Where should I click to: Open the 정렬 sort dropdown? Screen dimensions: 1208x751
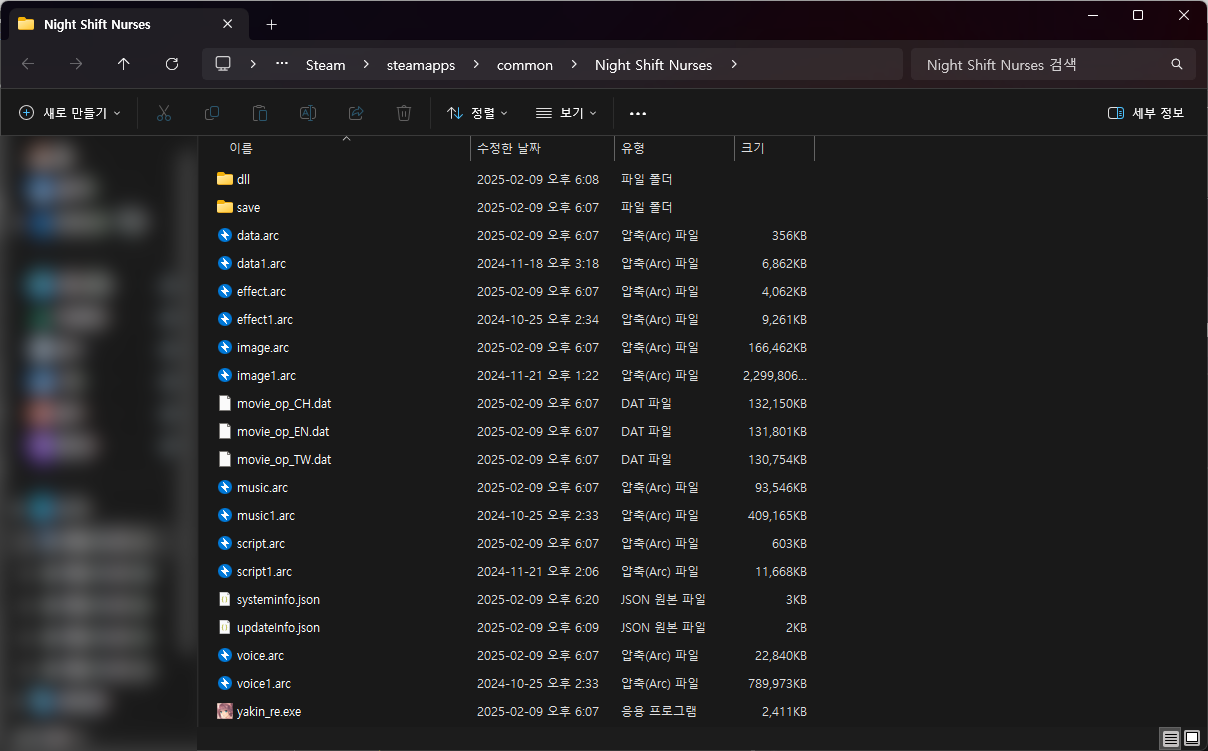point(477,113)
